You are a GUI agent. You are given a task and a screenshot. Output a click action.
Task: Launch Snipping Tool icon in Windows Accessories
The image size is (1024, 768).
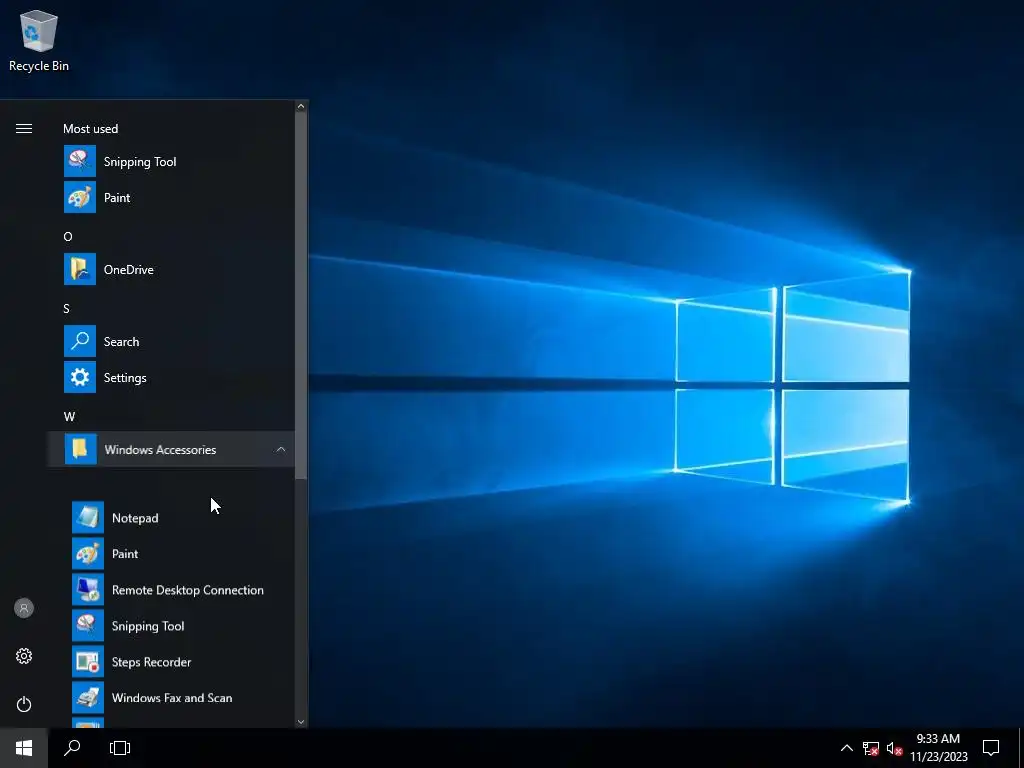88,625
